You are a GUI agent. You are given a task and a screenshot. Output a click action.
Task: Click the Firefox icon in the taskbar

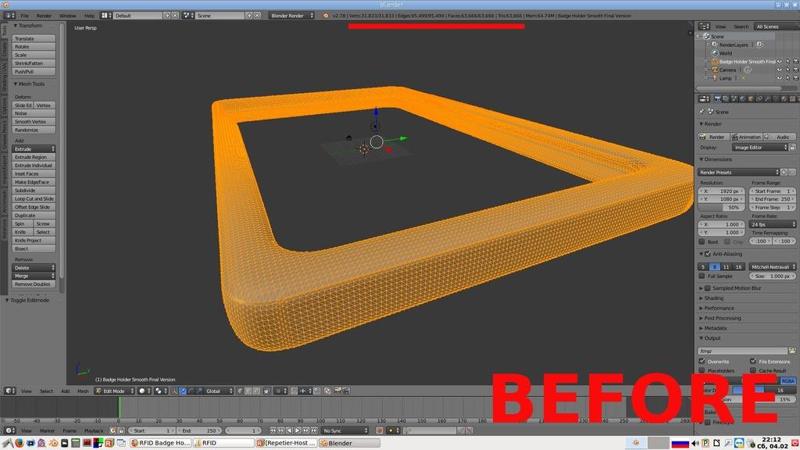click(x=19, y=443)
